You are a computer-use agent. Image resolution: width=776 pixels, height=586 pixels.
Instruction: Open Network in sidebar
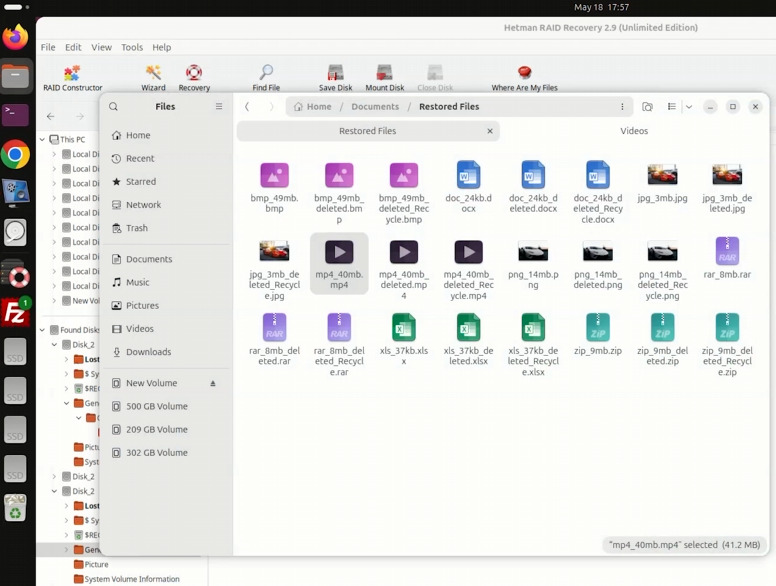pyautogui.click(x=166, y=204)
